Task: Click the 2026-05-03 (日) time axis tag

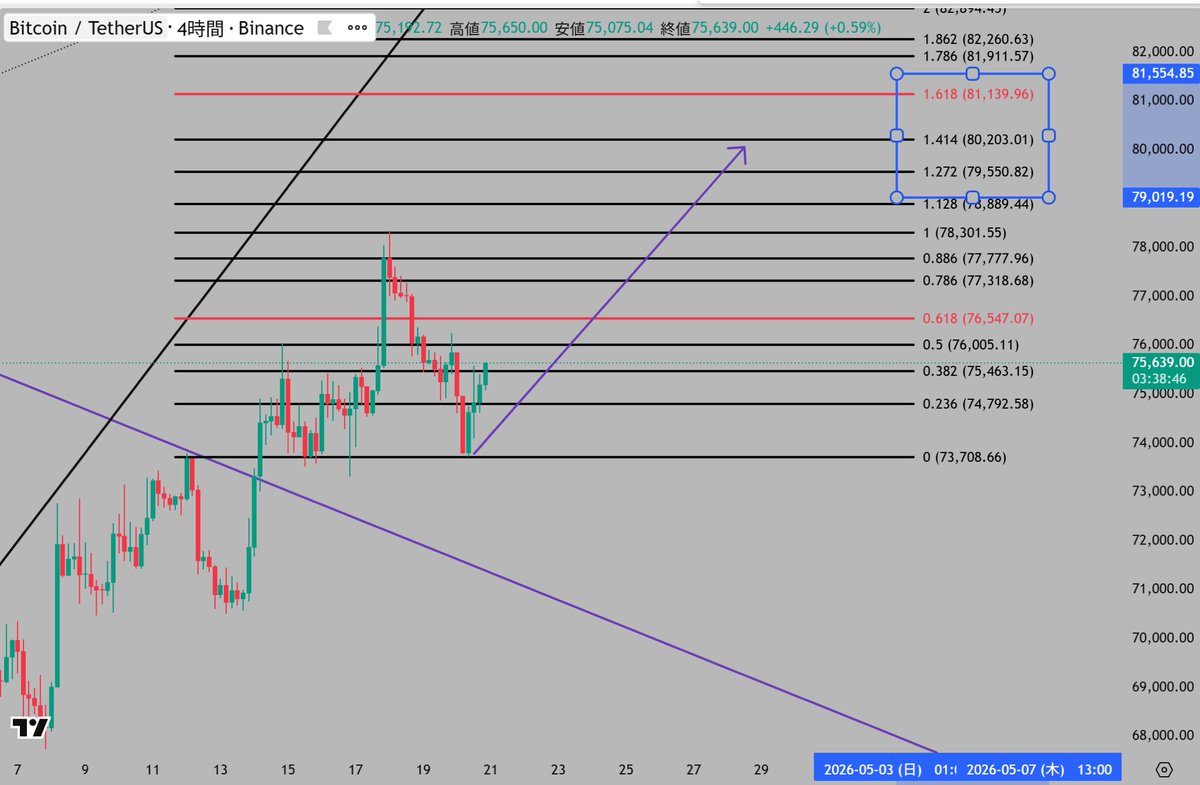Action: pyautogui.click(x=883, y=769)
